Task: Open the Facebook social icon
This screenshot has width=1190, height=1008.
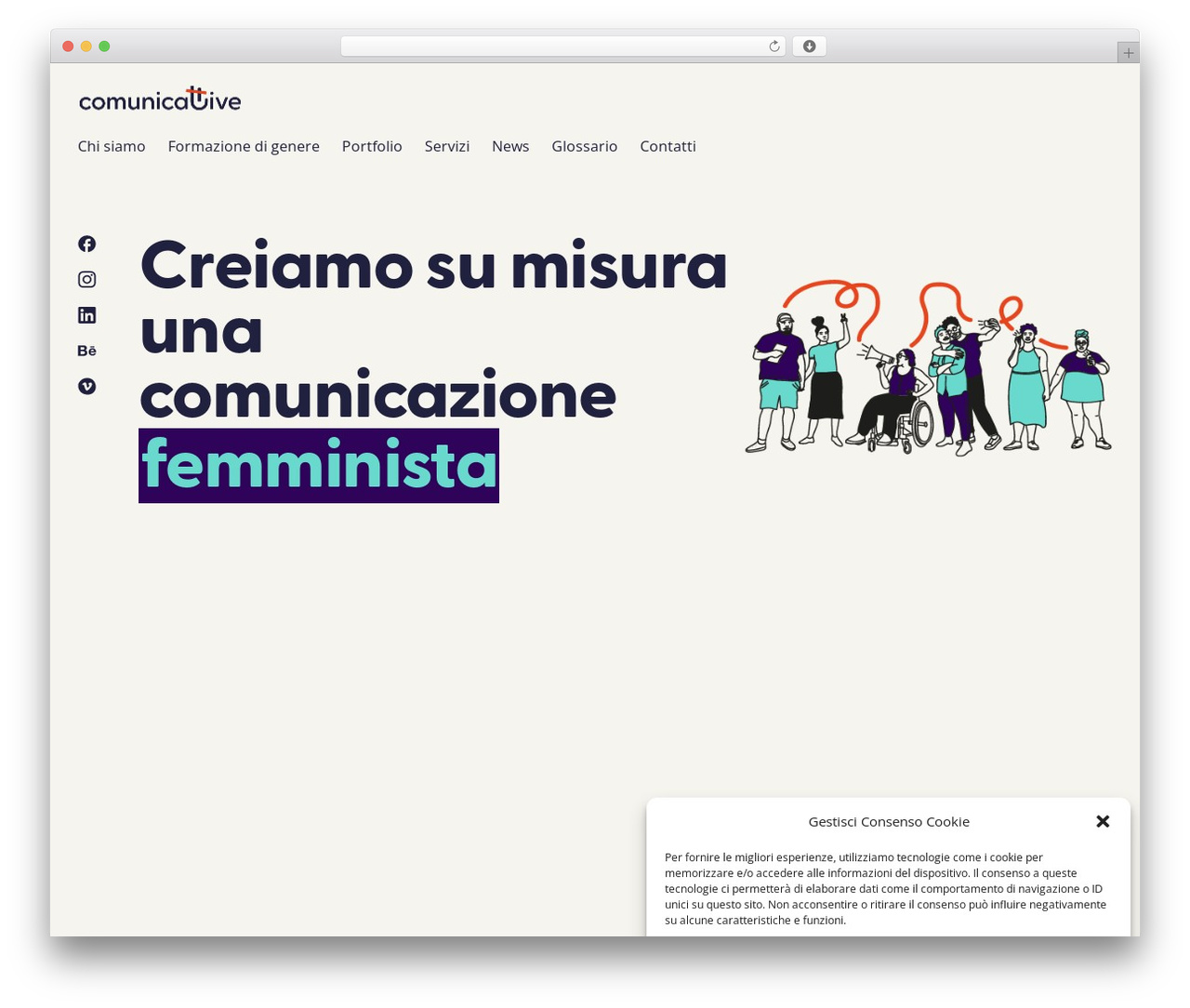Action: pyautogui.click(x=86, y=244)
